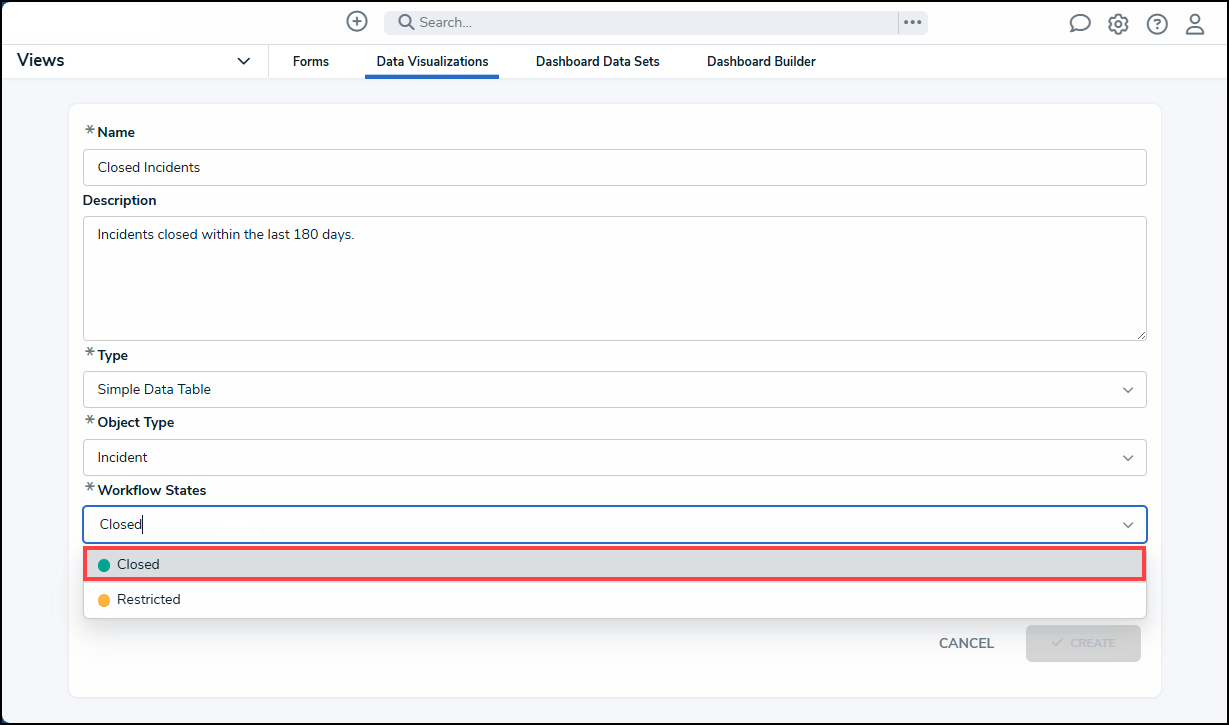Click the Workflow States input with Closed
This screenshot has height=725, width=1229.
tap(614, 524)
